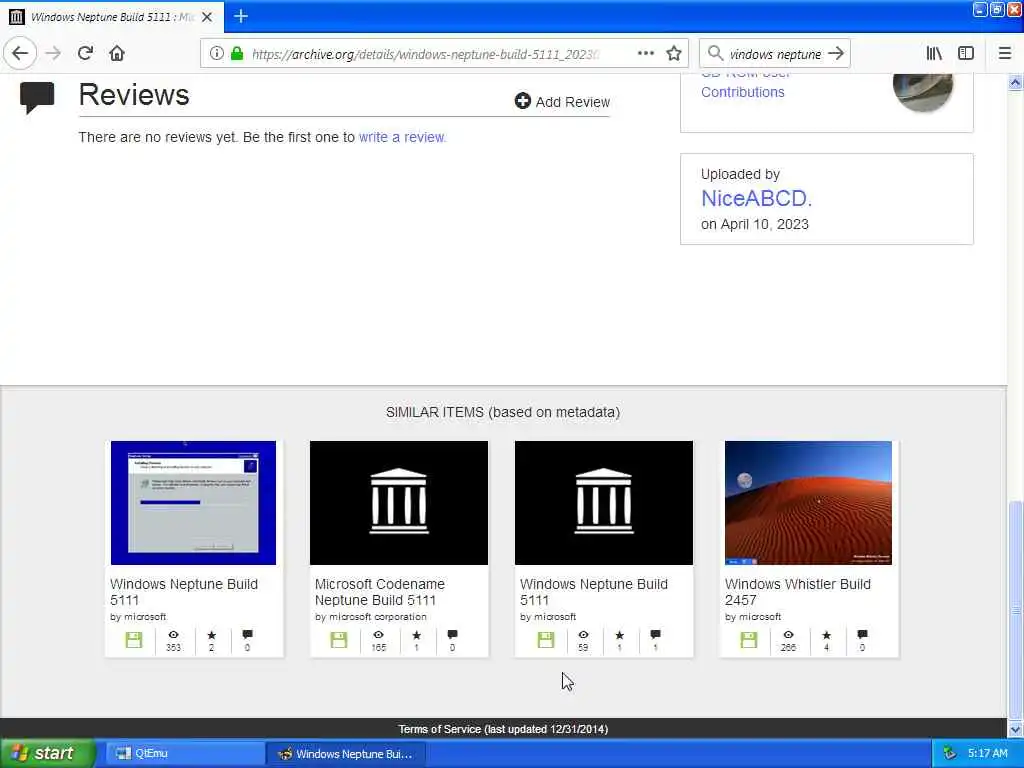Follow the 'write a review' link

402,137
